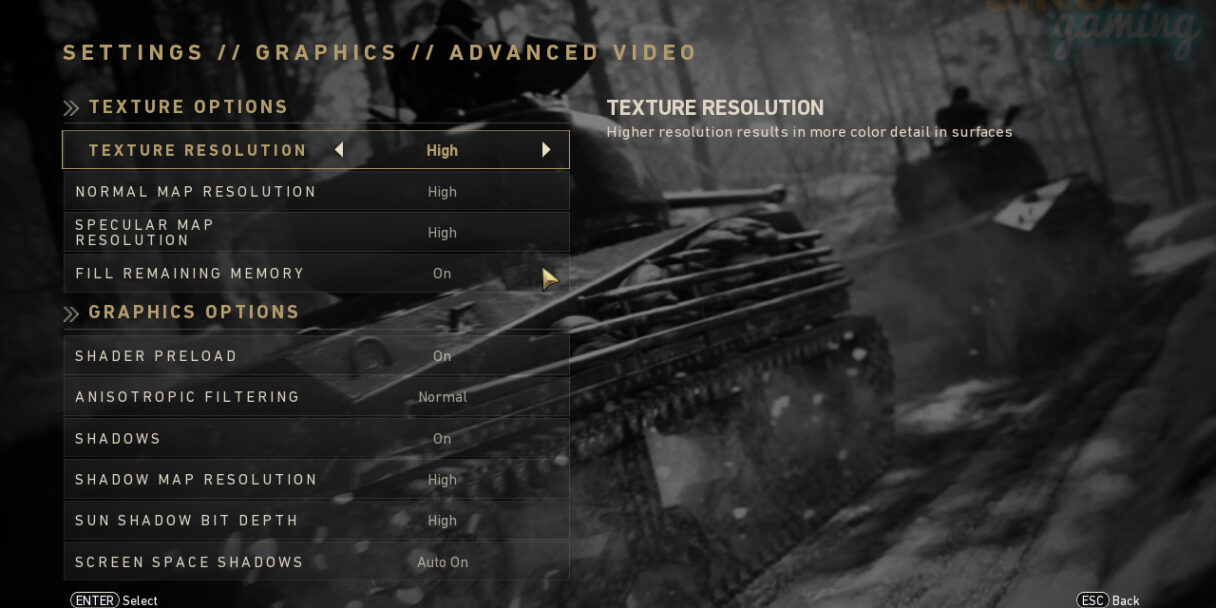Select Shadow Map Resolution row
The image size is (1216, 608).
[316, 480]
